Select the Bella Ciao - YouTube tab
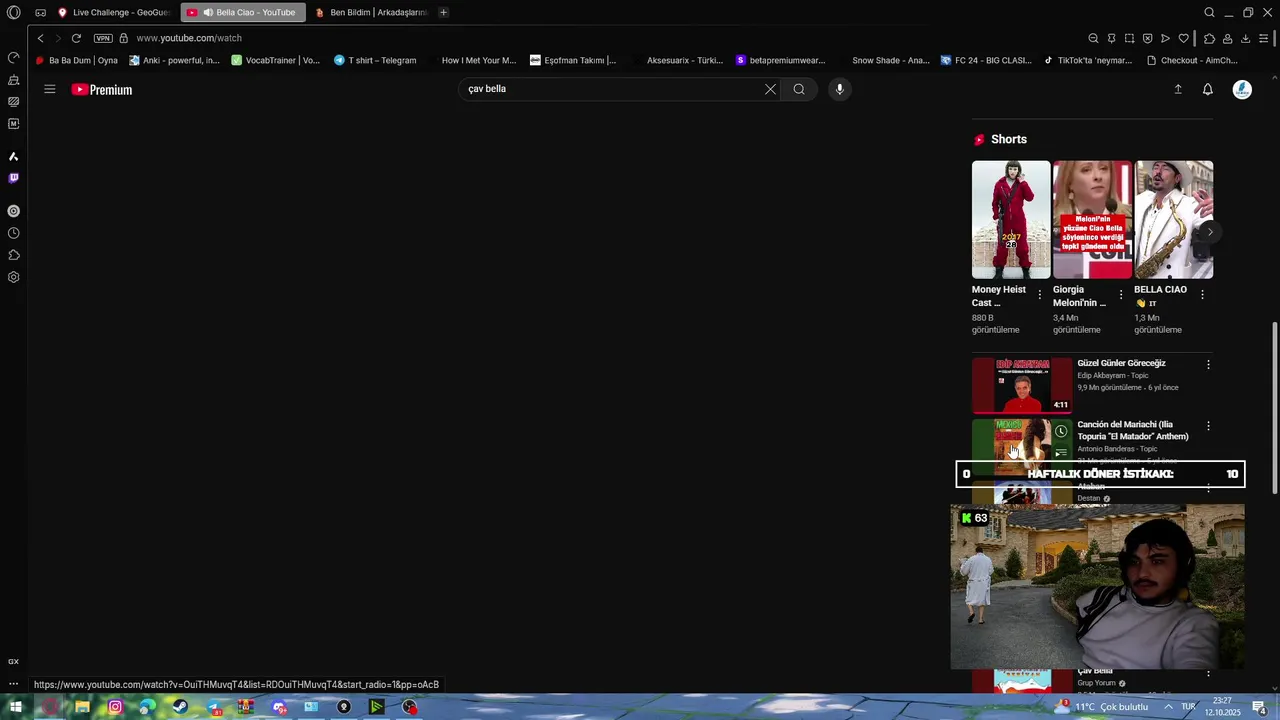Image resolution: width=1280 pixels, height=720 pixels. click(x=243, y=12)
